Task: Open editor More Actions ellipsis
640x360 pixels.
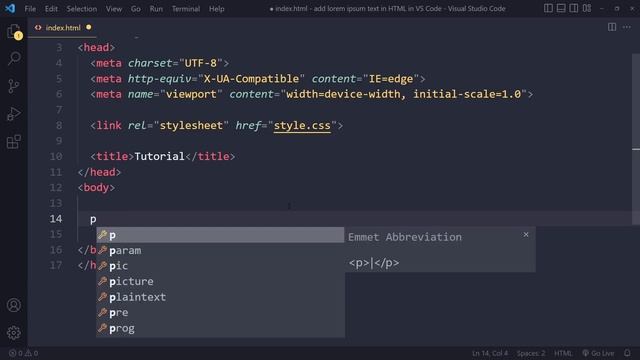Action: point(627,27)
